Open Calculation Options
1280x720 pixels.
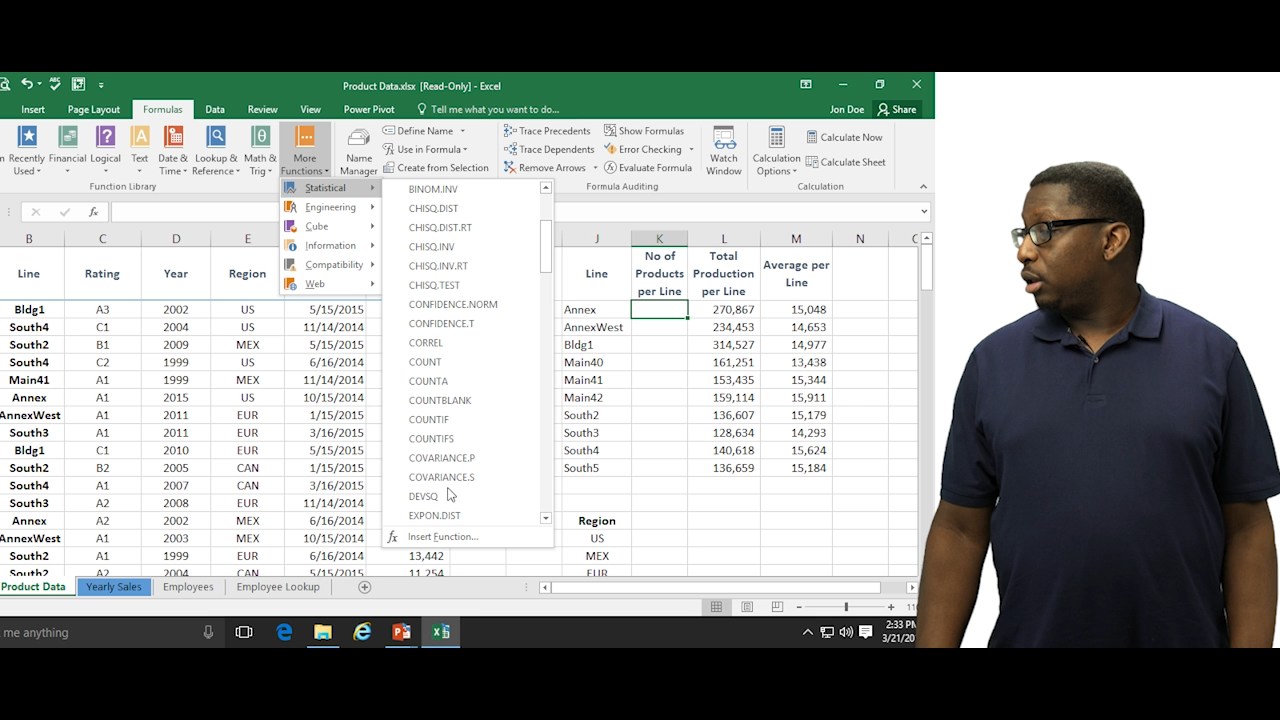tap(776, 150)
